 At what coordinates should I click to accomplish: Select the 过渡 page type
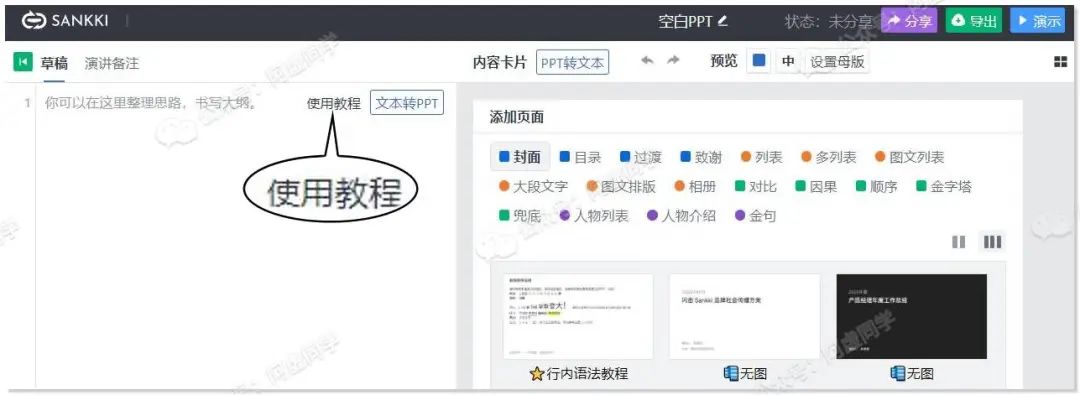click(x=641, y=157)
